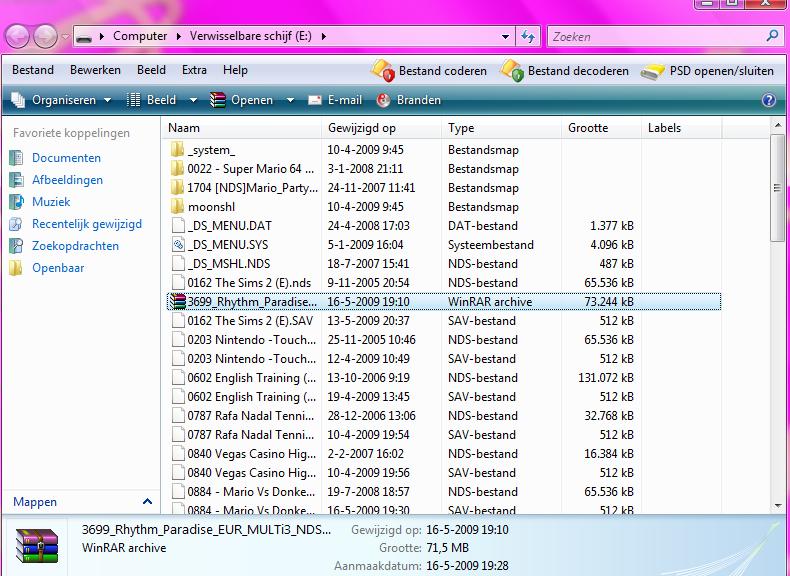Click the Muziek note icon
790x576 pixels.
click(16, 202)
